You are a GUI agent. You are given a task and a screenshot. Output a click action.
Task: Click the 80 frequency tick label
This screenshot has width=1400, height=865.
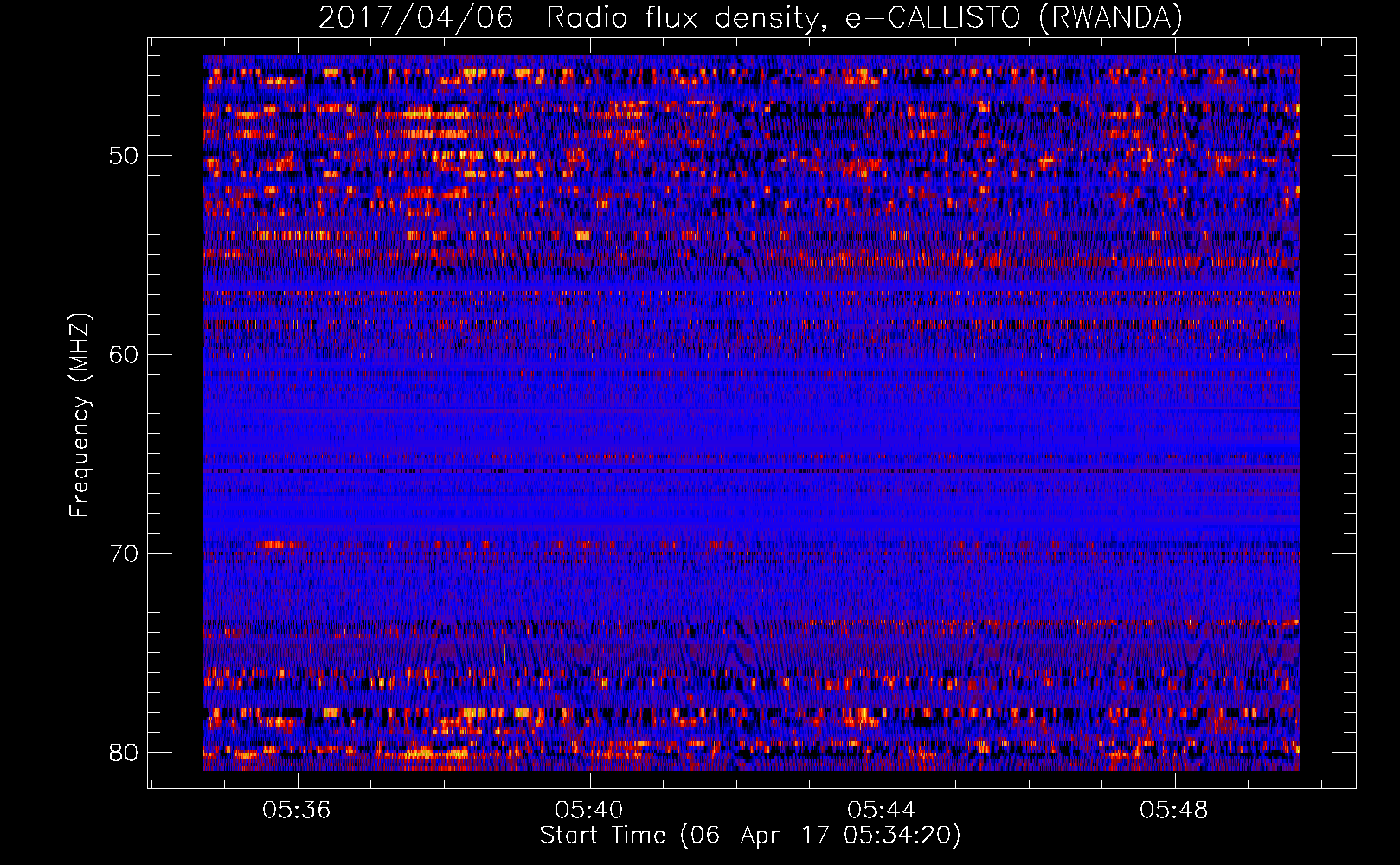tap(124, 752)
